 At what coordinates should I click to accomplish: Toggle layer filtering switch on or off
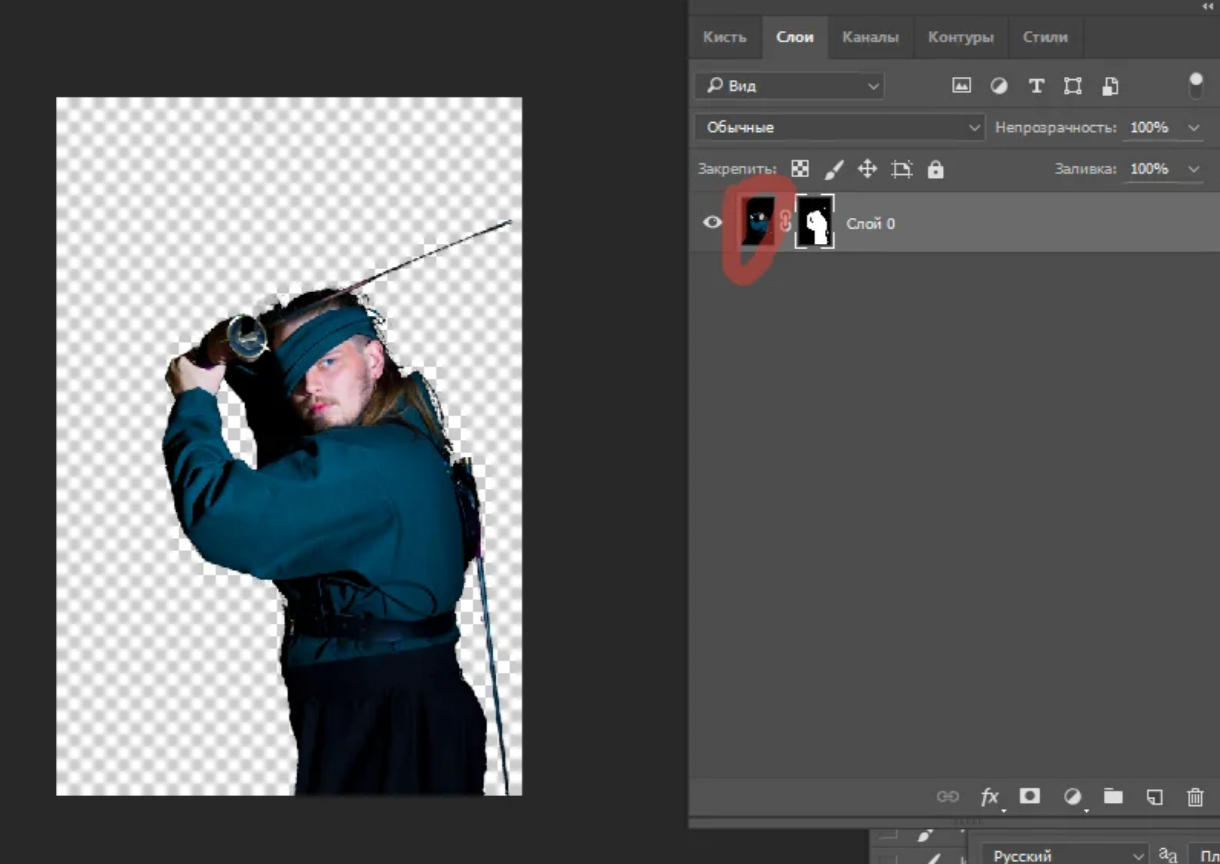pyautogui.click(x=1195, y=86)
